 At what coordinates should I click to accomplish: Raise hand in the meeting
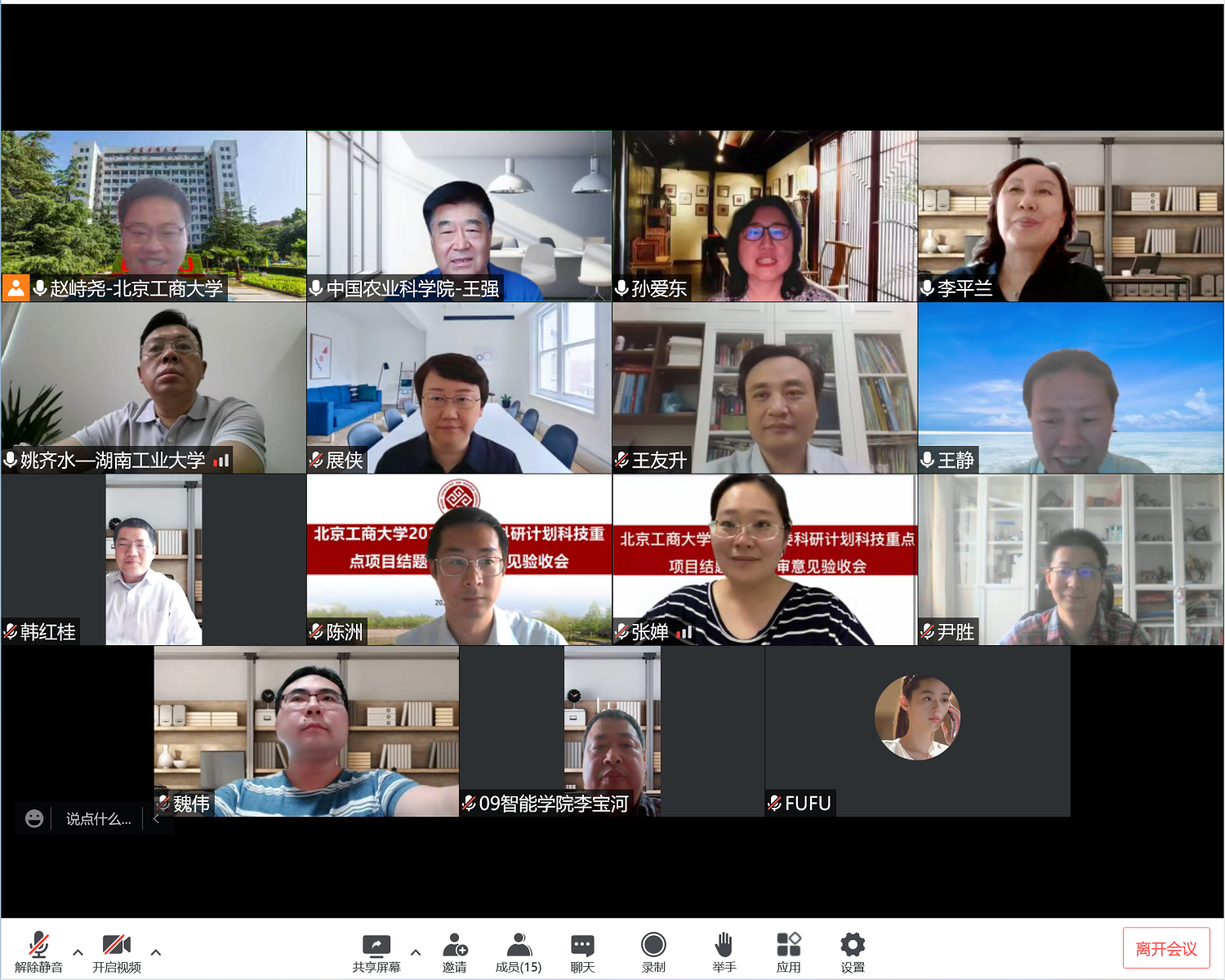coord(724,946)
